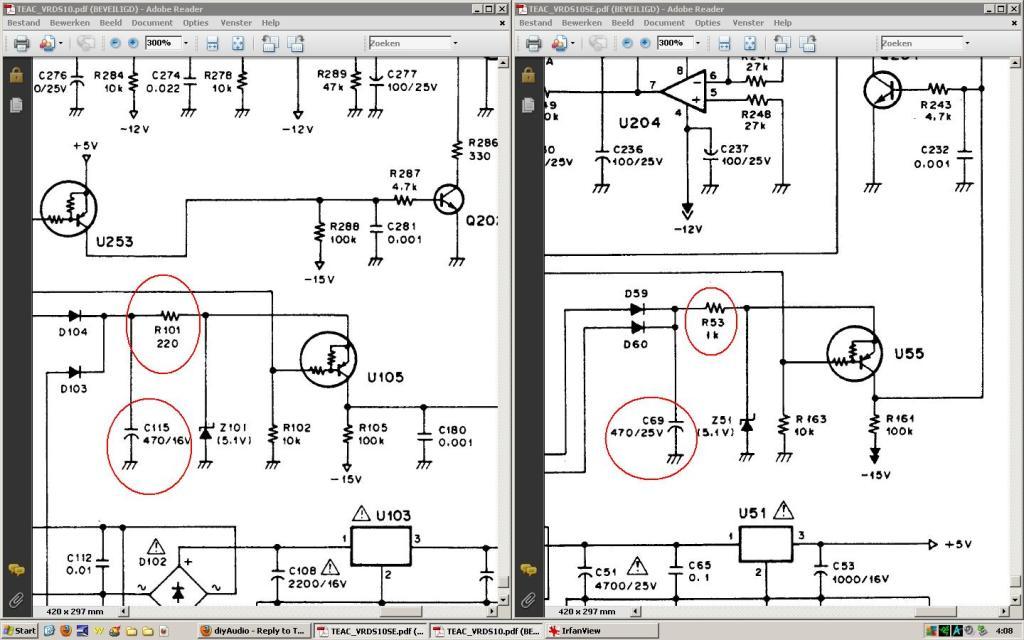The width and height of the screenshot is (1024, 640).
Task: Switch to the diyAudio - Reply taskbar button
Action: [x=253, y=631]
